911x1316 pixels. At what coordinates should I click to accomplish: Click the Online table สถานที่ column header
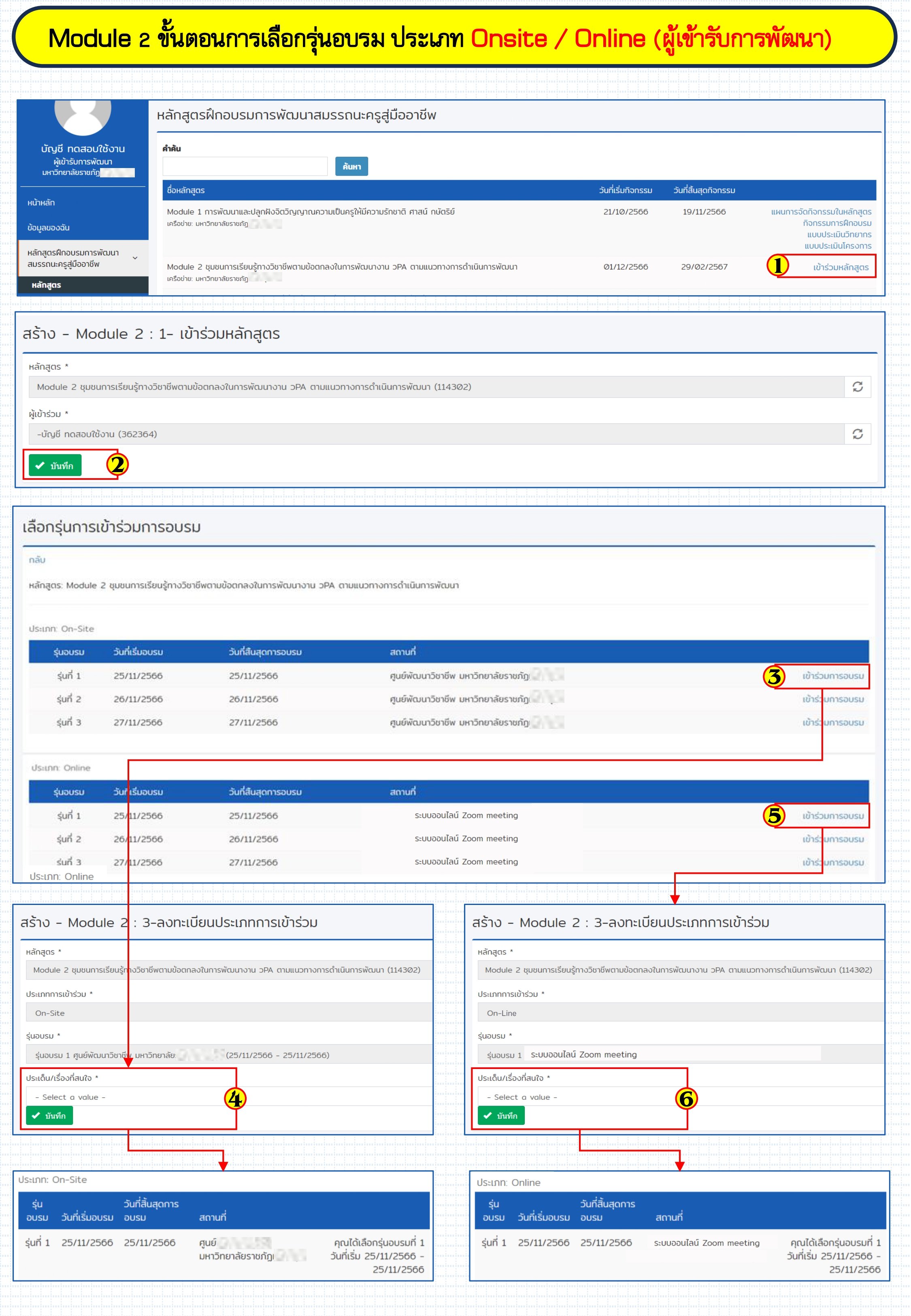(402, 792)
